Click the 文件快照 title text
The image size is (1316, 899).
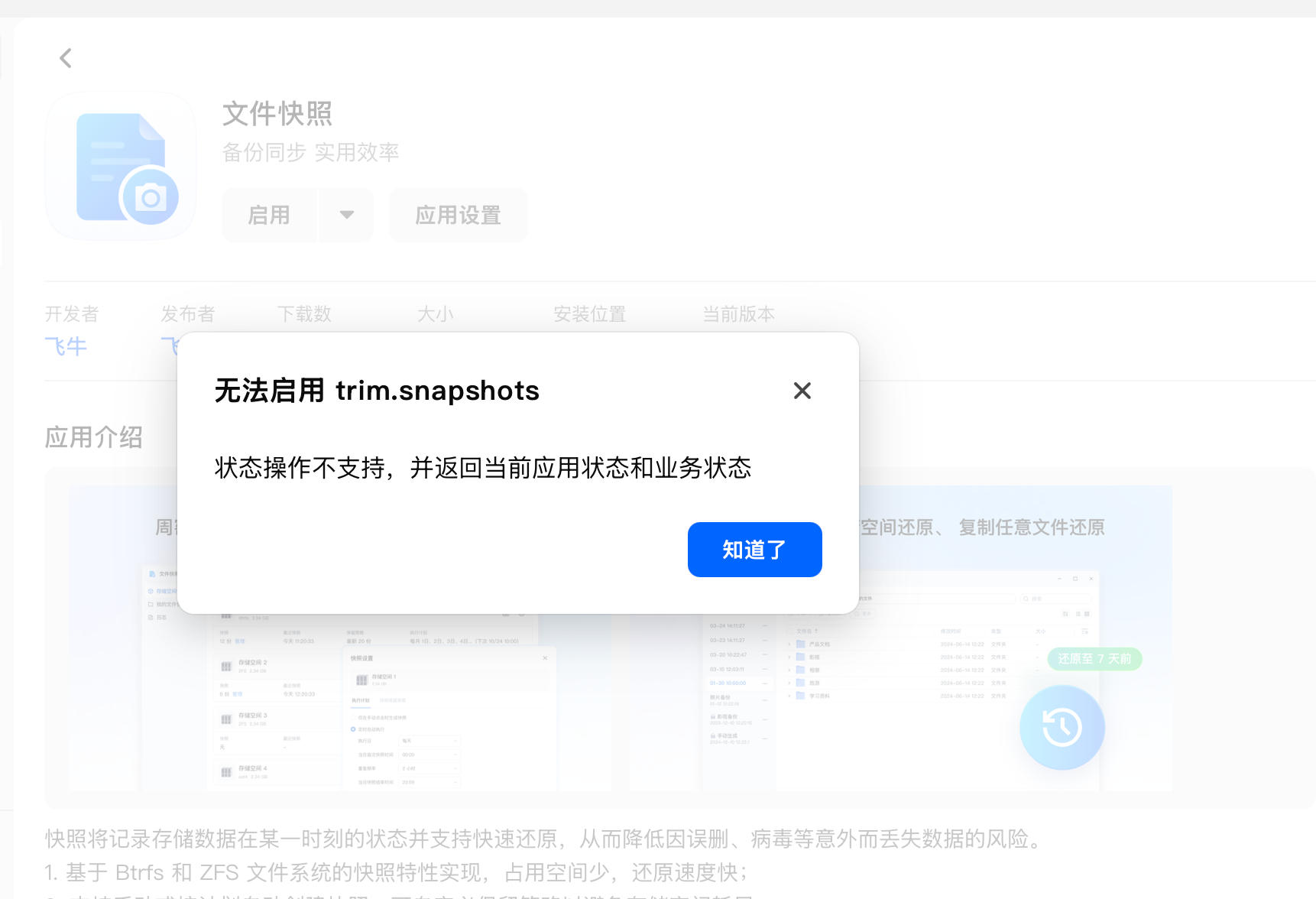(277, 114)
